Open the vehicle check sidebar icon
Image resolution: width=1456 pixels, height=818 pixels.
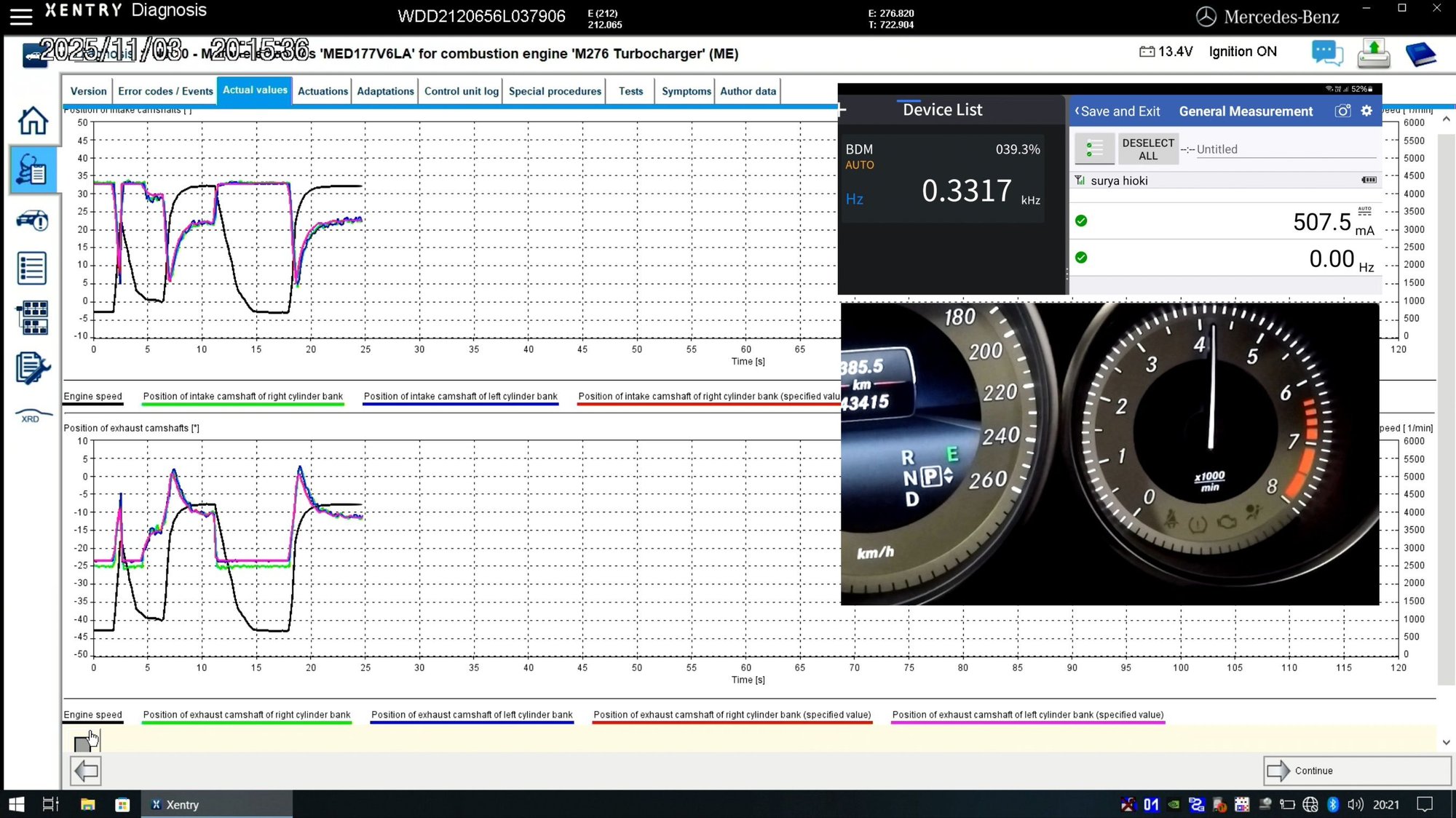[32, 220]
